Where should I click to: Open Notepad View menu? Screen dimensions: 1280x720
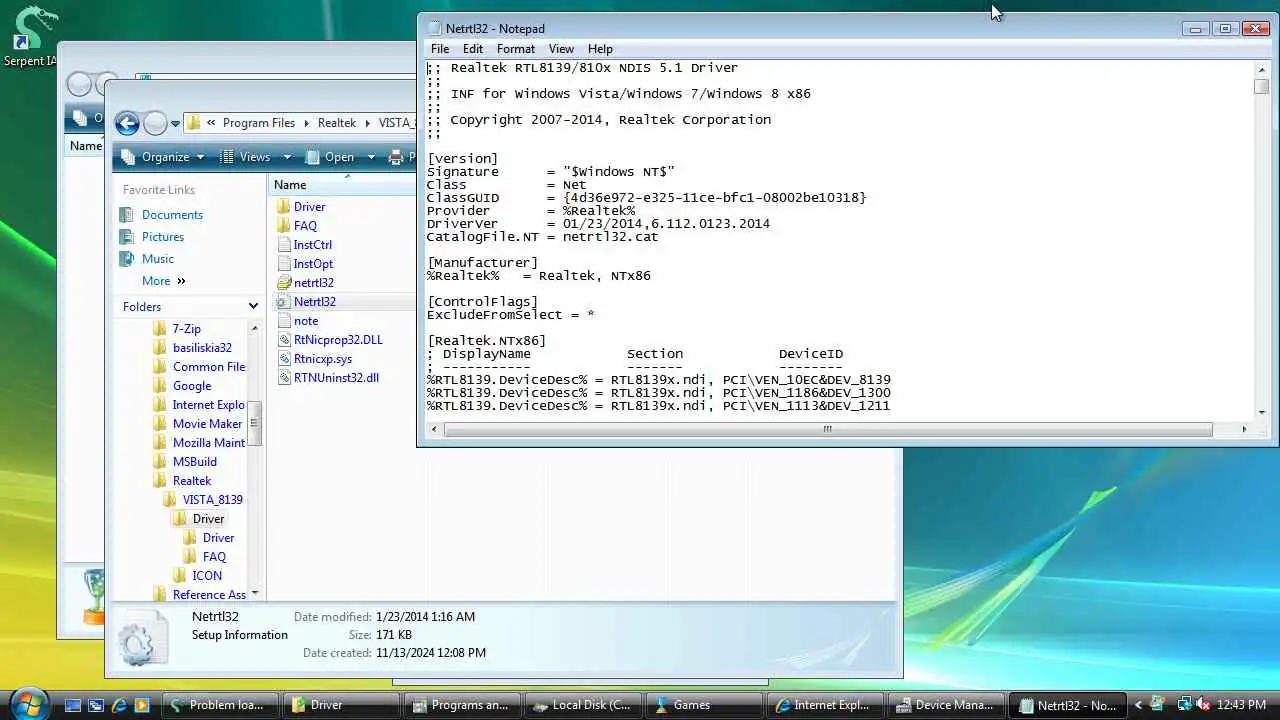pyautogui.click(x=561, y=49)
